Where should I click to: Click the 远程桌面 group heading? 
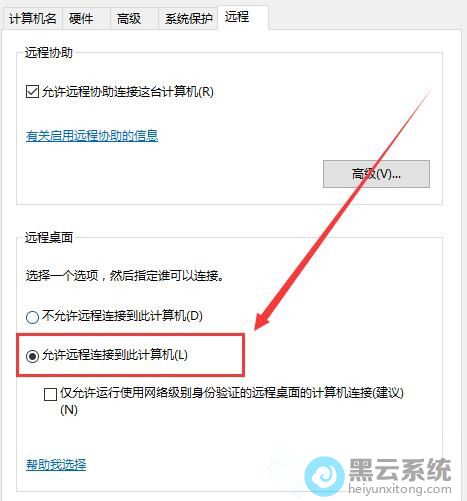tap(49, 238)
